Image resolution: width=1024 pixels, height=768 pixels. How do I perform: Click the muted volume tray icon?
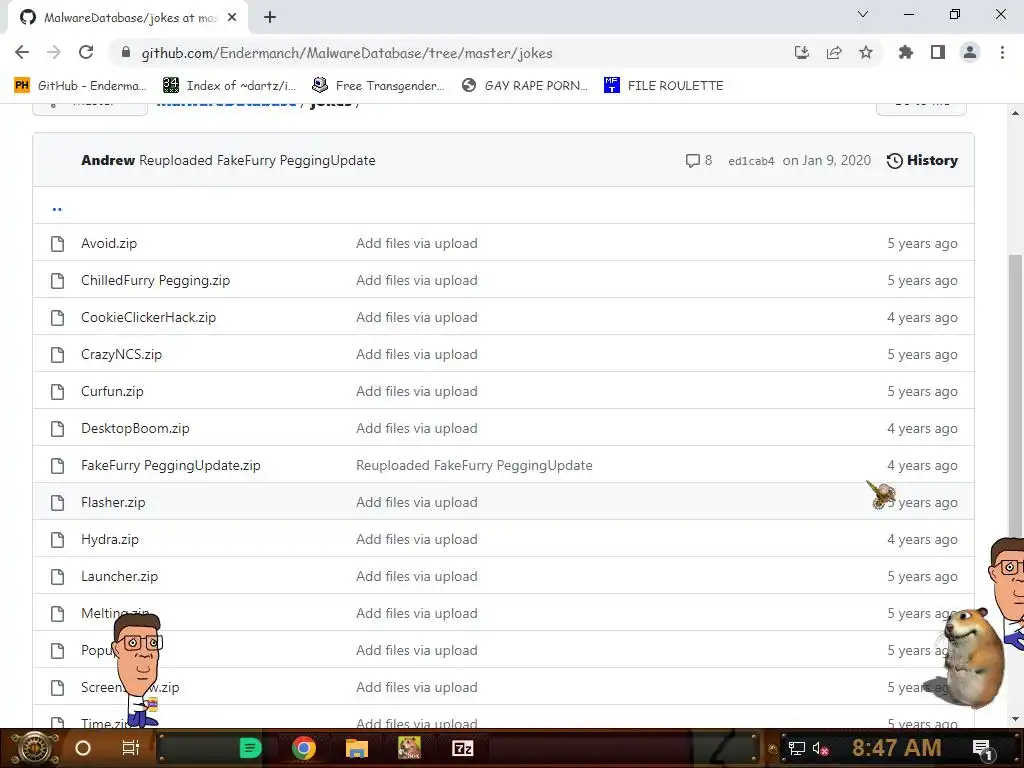coord(820,748)
